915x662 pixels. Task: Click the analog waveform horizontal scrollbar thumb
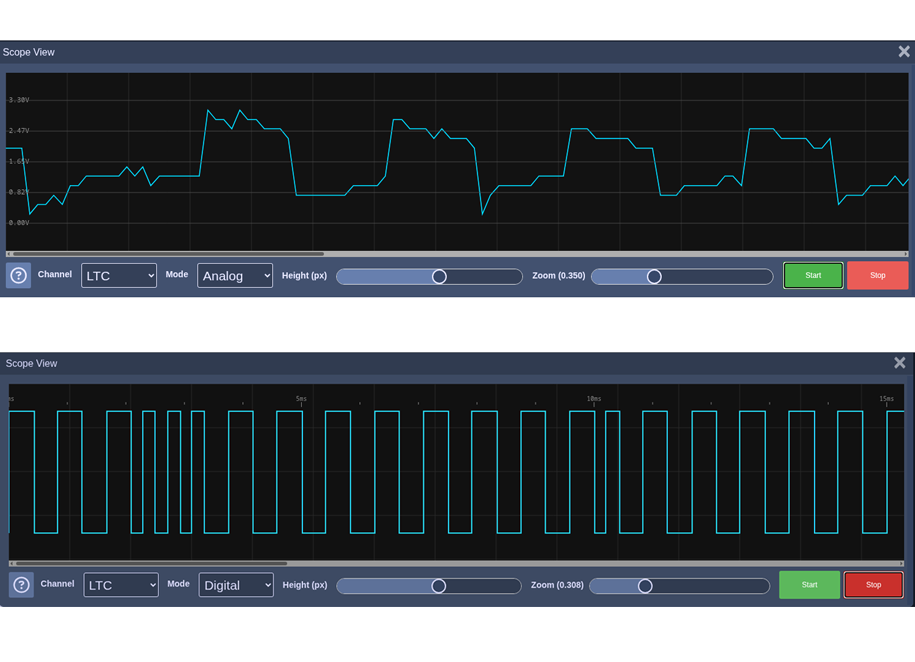pos(167,254)
